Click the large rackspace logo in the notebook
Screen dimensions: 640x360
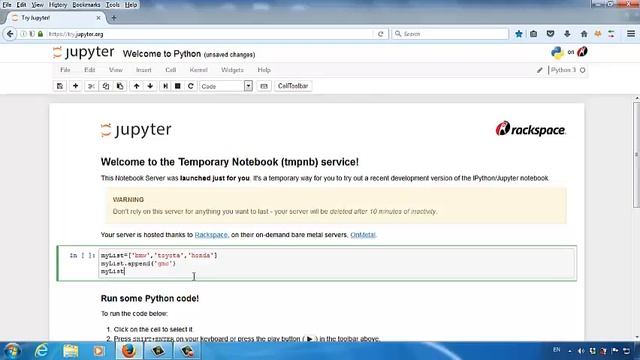click(x=530, y=129)
